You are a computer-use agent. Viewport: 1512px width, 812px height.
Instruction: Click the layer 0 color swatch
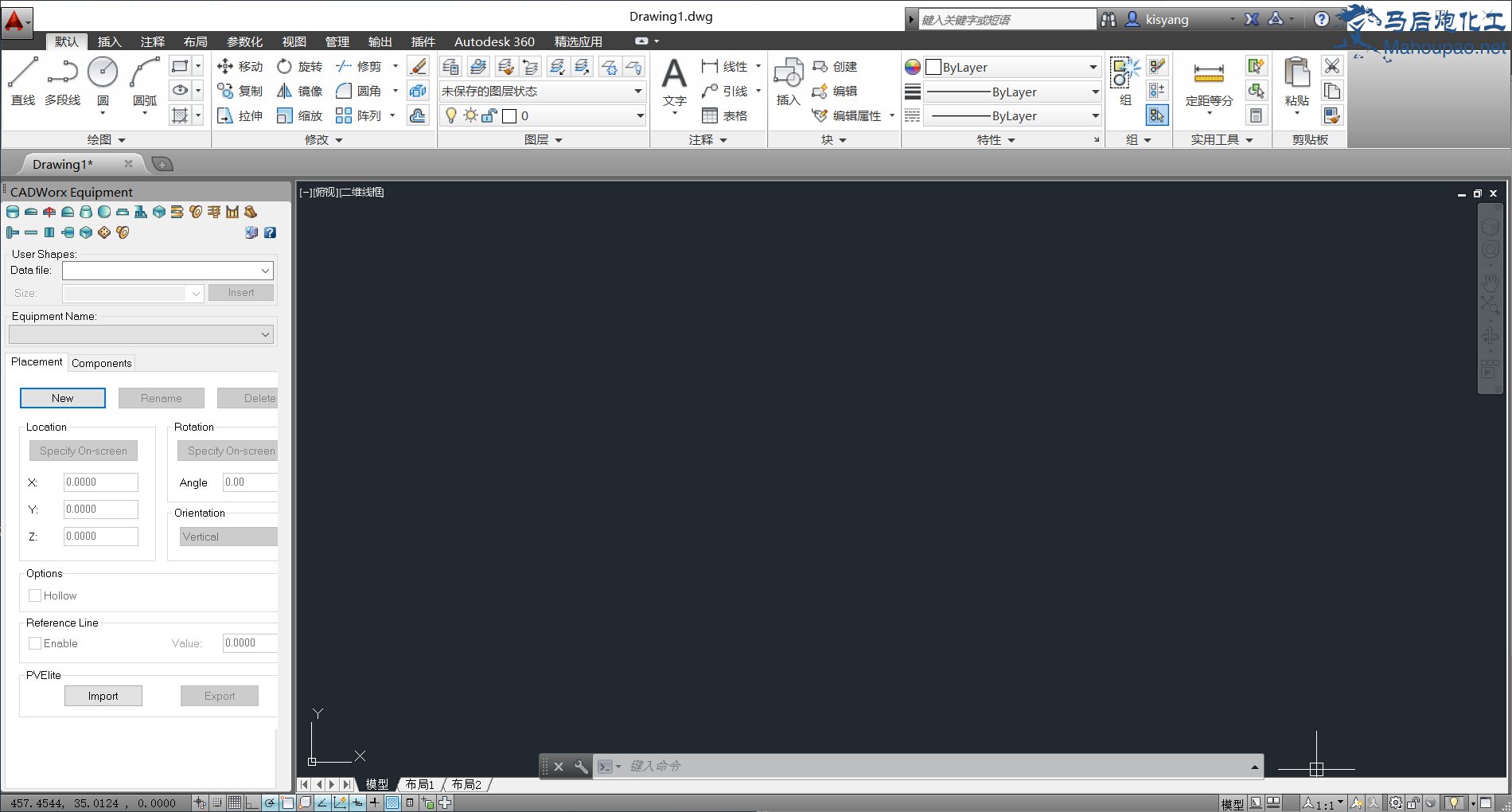(509, 116)
